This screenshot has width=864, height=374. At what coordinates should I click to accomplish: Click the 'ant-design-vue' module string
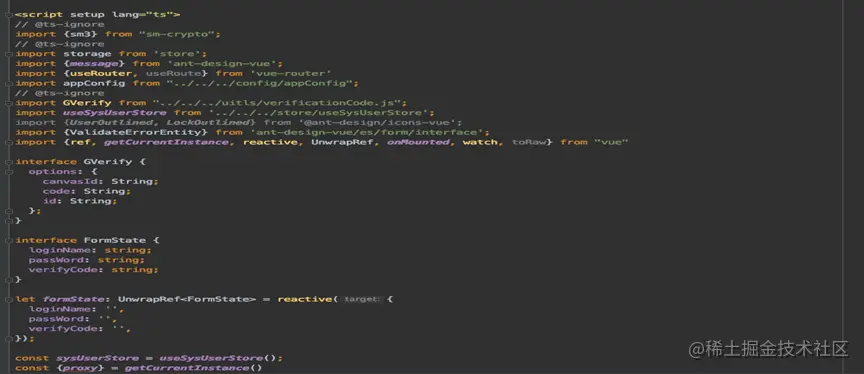(x=223, y=64)
